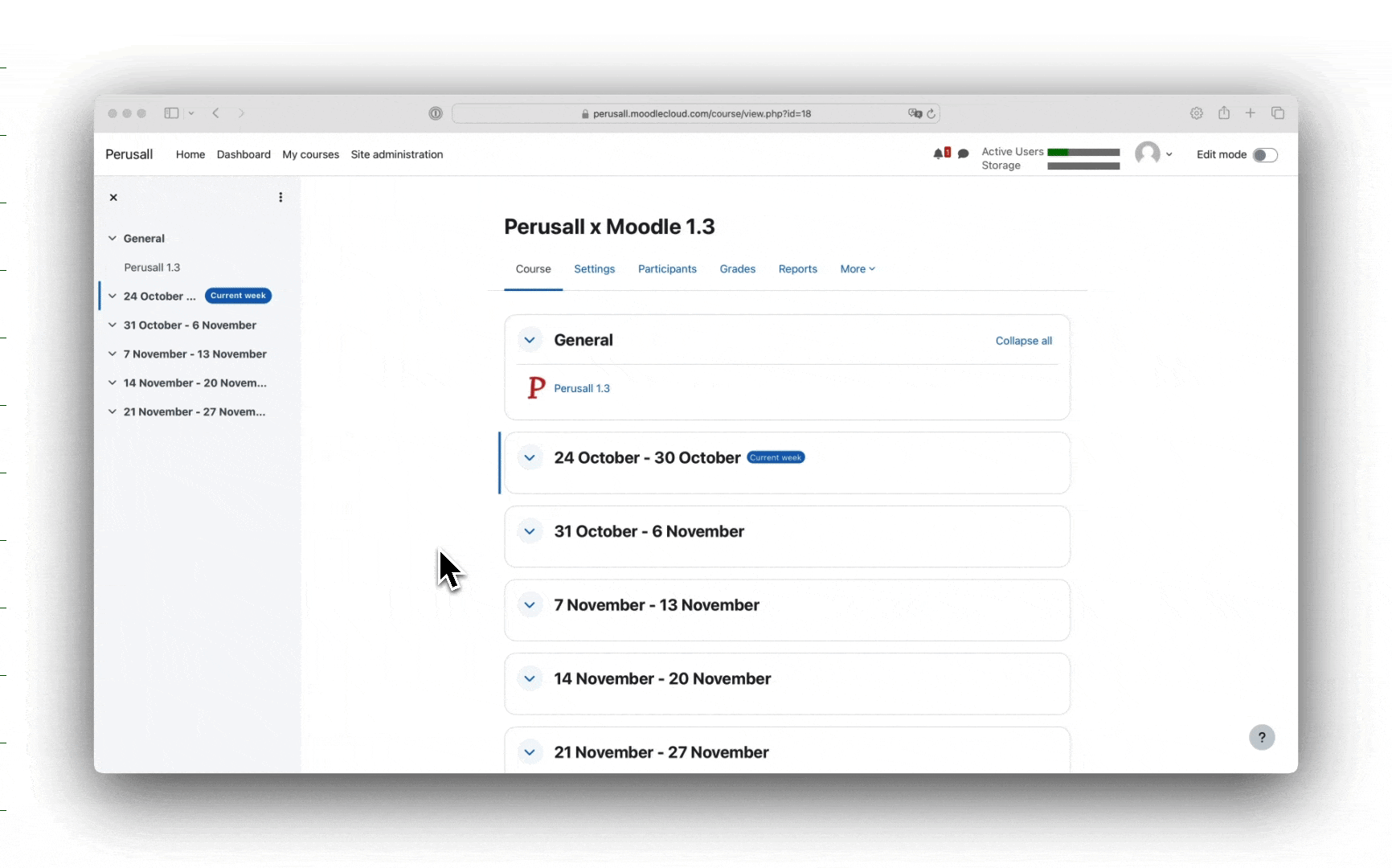Switch to the Grades tab
The width and height of the screenshot is (1392, 868).
[x=737, y=269]
